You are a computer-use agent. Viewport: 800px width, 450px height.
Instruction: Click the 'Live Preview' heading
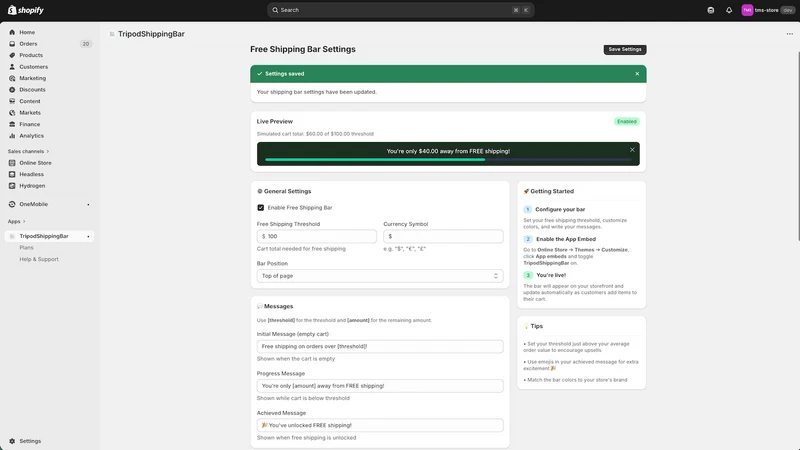274,121
